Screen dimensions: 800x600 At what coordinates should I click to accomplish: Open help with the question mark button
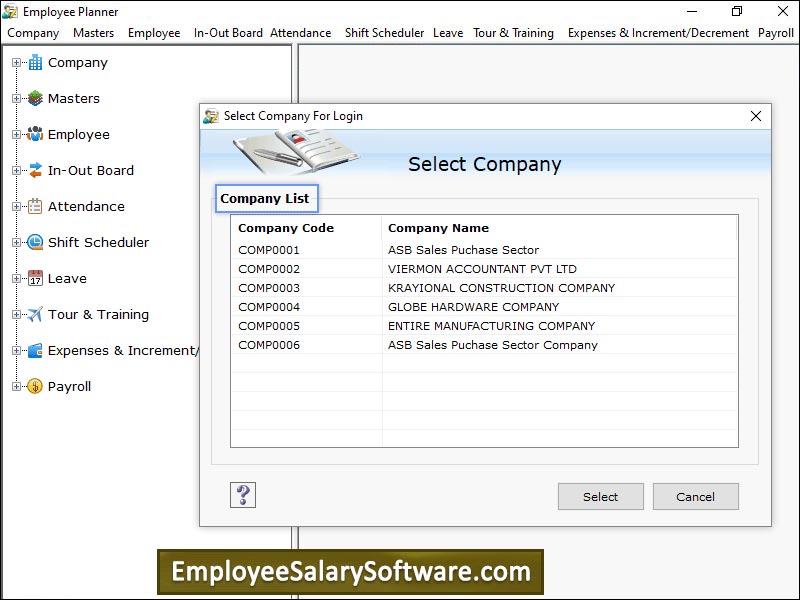pos(243,495)
